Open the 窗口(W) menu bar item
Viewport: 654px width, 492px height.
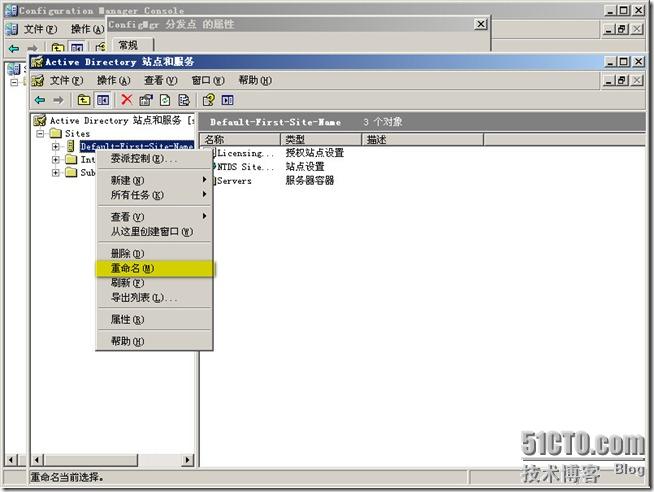[x=208, y=80]
